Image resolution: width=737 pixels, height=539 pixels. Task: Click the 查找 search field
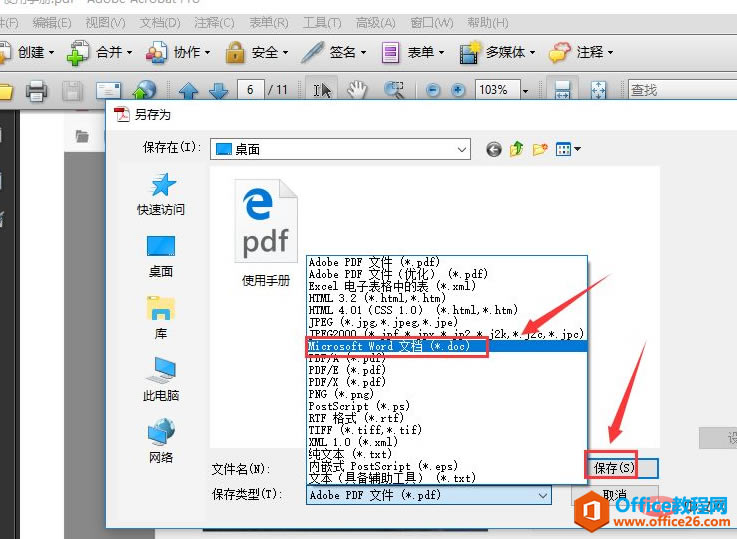click(682, 90)
